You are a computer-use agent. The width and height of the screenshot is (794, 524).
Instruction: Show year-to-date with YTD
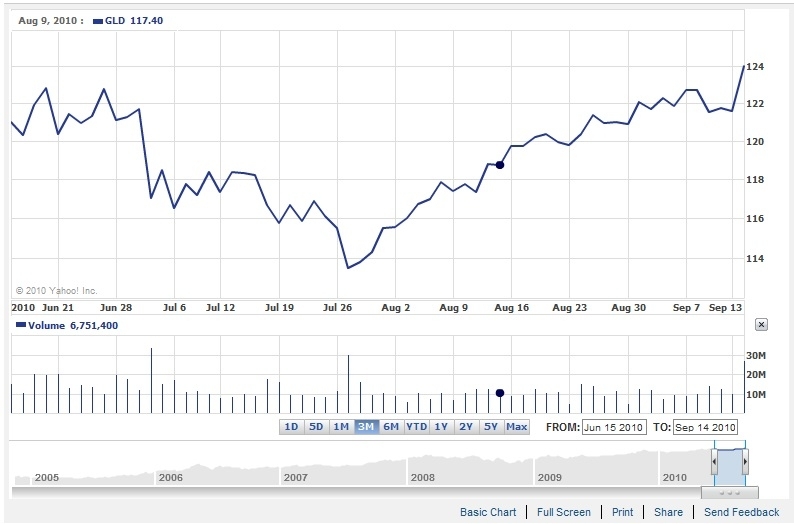coord(417,427)
